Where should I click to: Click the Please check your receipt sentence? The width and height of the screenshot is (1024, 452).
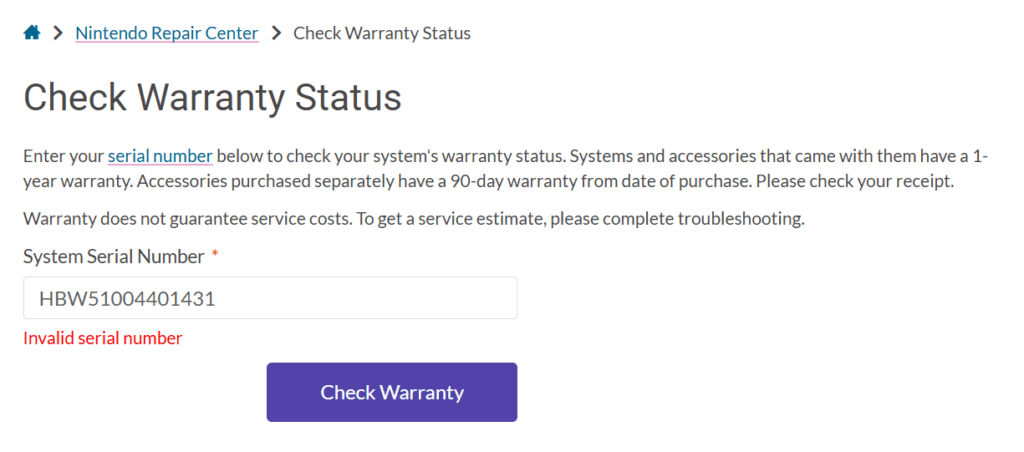[x=855, y=182]
